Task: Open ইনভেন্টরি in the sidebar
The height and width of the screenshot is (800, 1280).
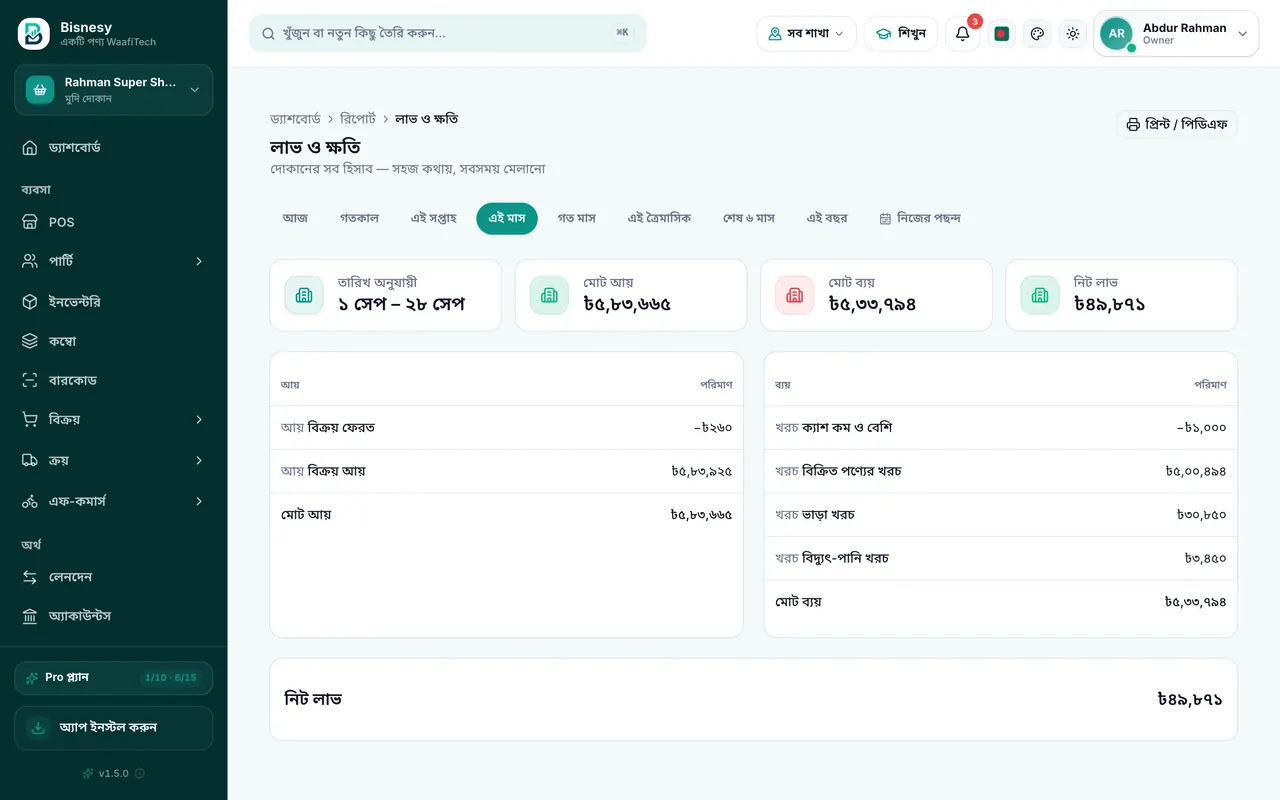Action: pyautogui.click(x=113, y=301)
